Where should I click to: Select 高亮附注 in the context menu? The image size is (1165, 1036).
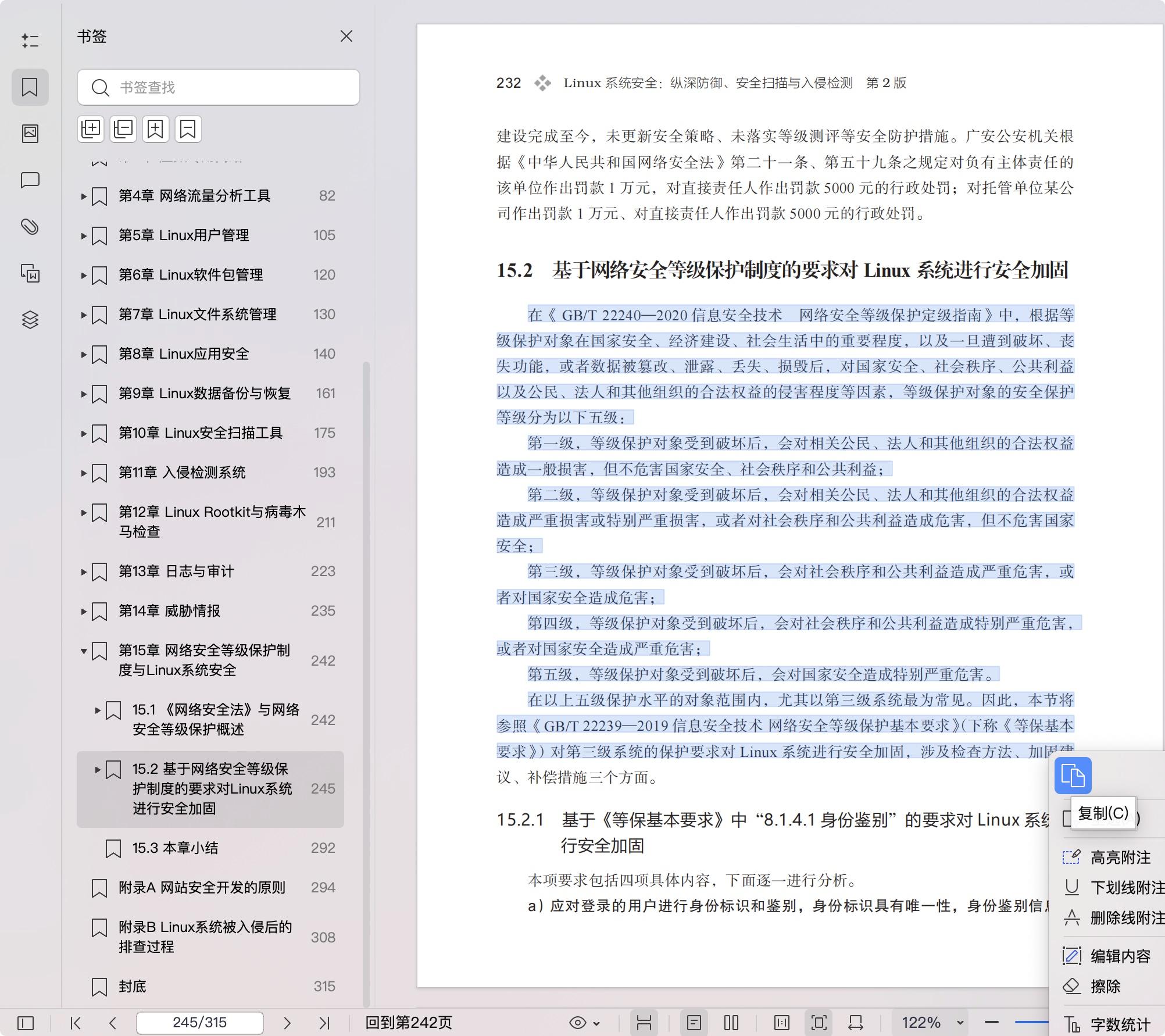coord(1118,858)
